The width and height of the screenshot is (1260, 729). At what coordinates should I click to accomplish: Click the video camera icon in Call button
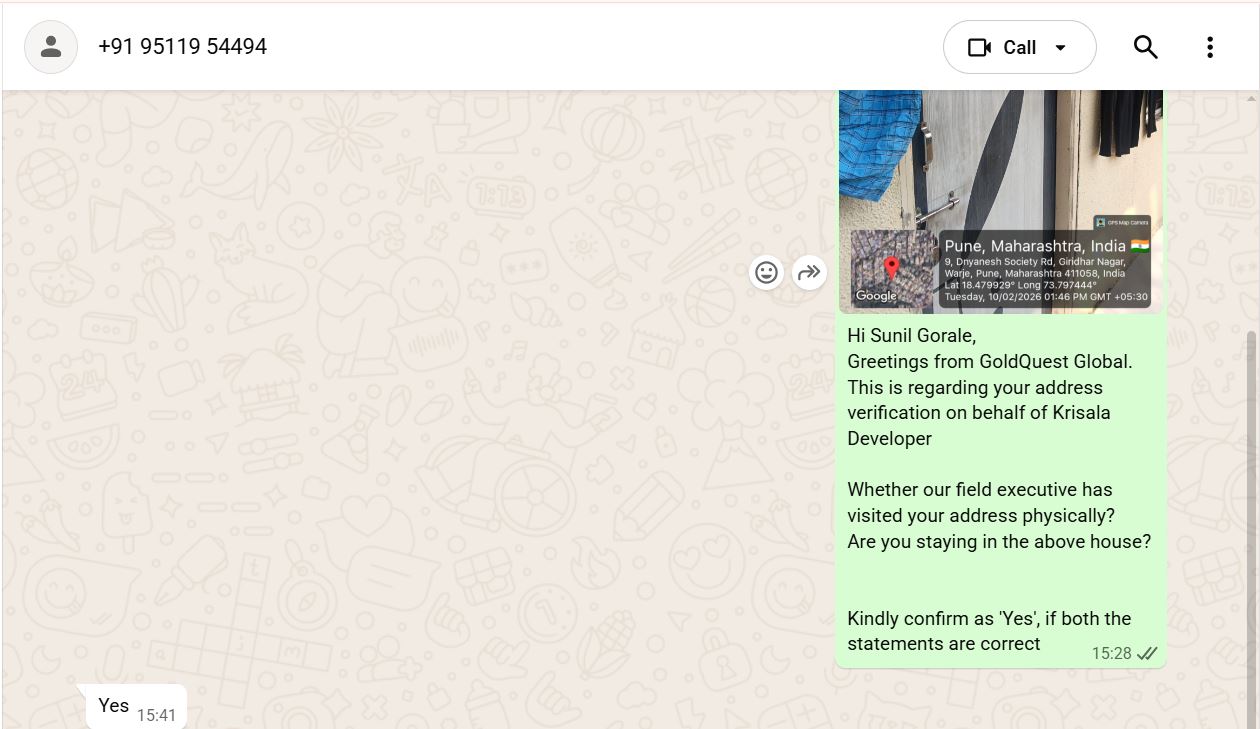click(979, 47)
